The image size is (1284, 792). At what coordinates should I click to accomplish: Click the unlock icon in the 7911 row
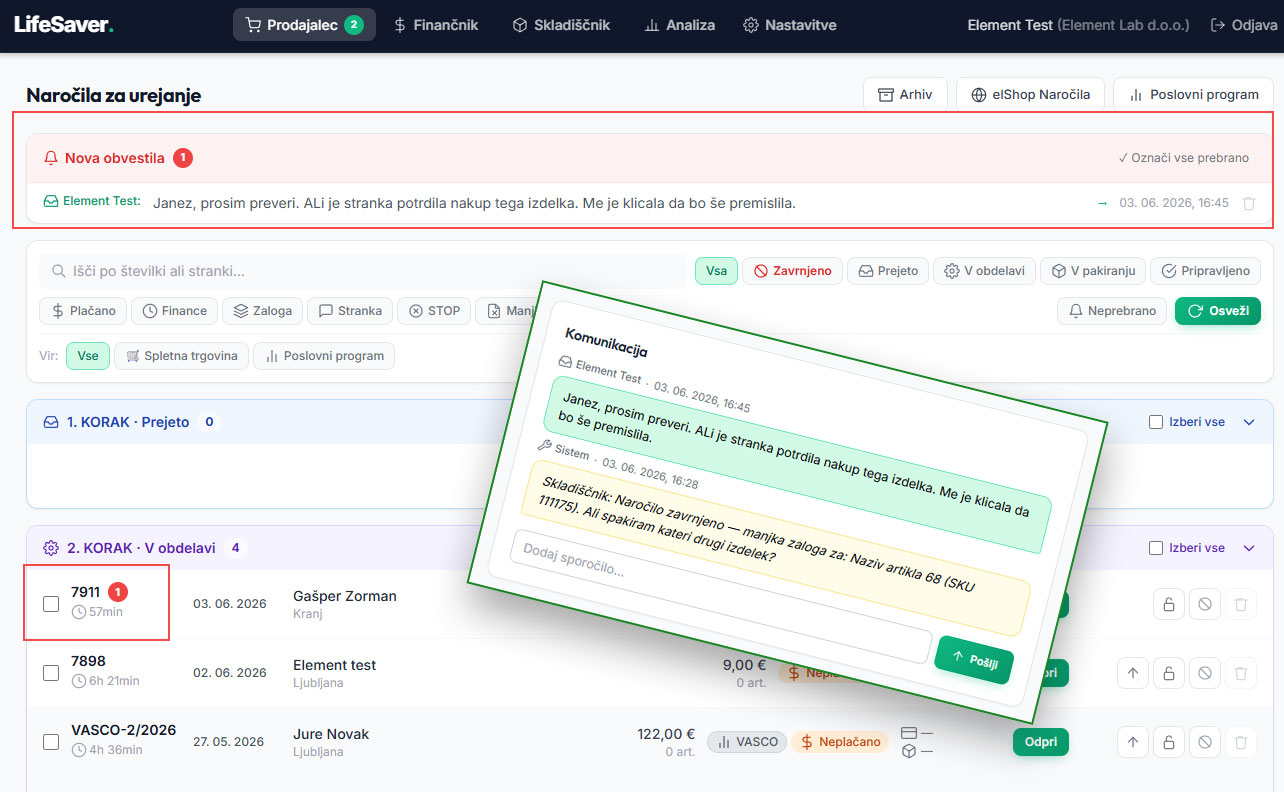(x=1169, y=604)
